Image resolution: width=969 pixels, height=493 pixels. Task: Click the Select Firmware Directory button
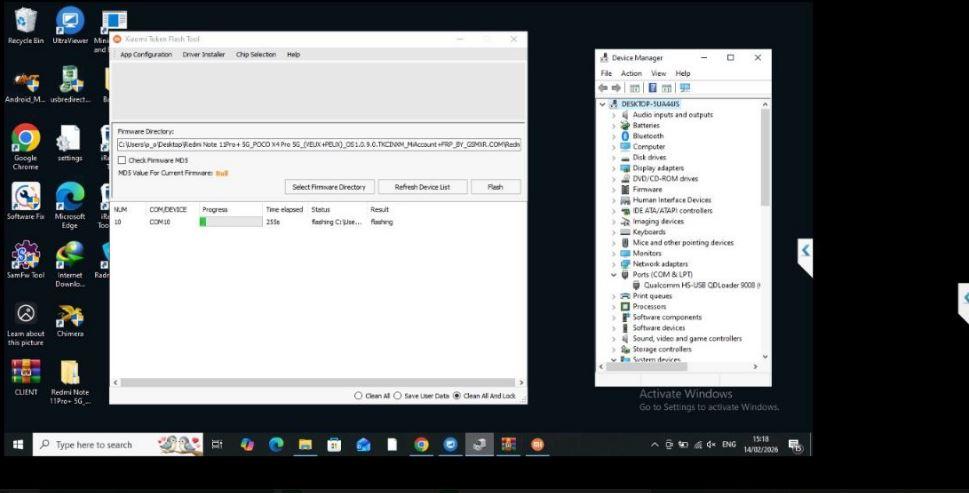[329, 187]
